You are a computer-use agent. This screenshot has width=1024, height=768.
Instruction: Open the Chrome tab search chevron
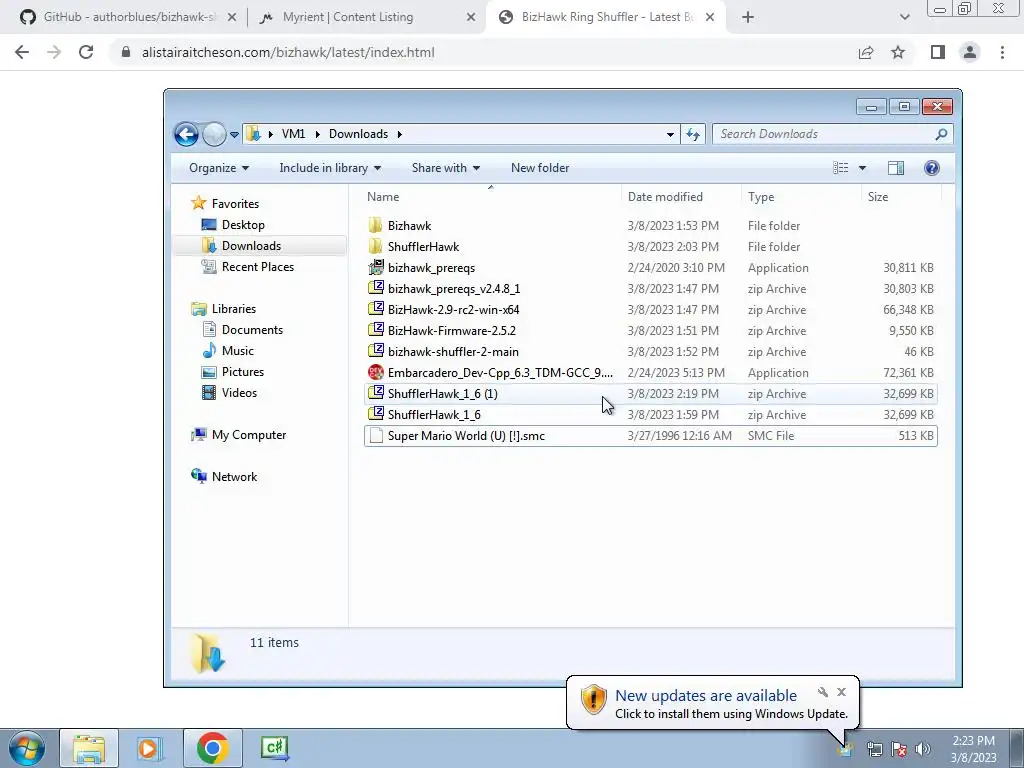[904, 17]
